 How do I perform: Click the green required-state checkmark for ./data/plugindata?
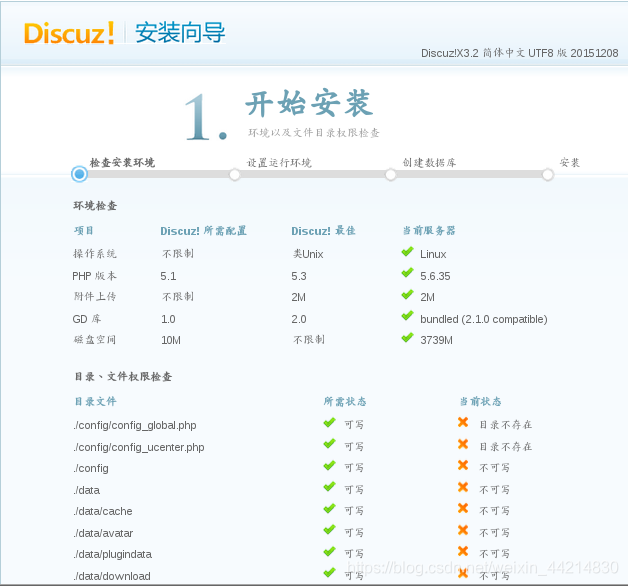(x=329, y=552)
